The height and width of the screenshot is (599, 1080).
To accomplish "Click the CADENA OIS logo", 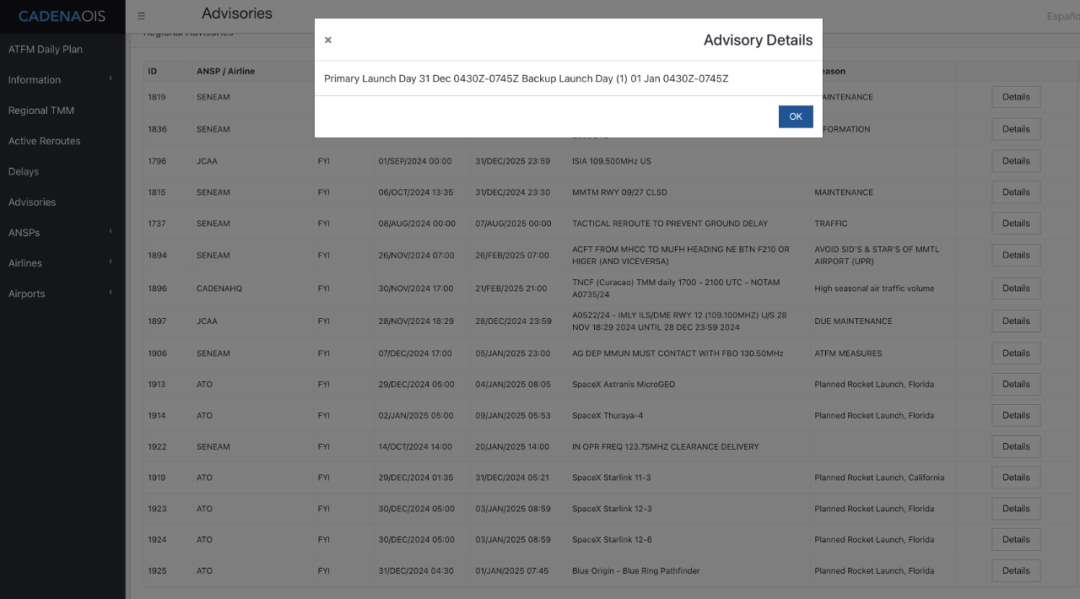I will pos(62,16).
